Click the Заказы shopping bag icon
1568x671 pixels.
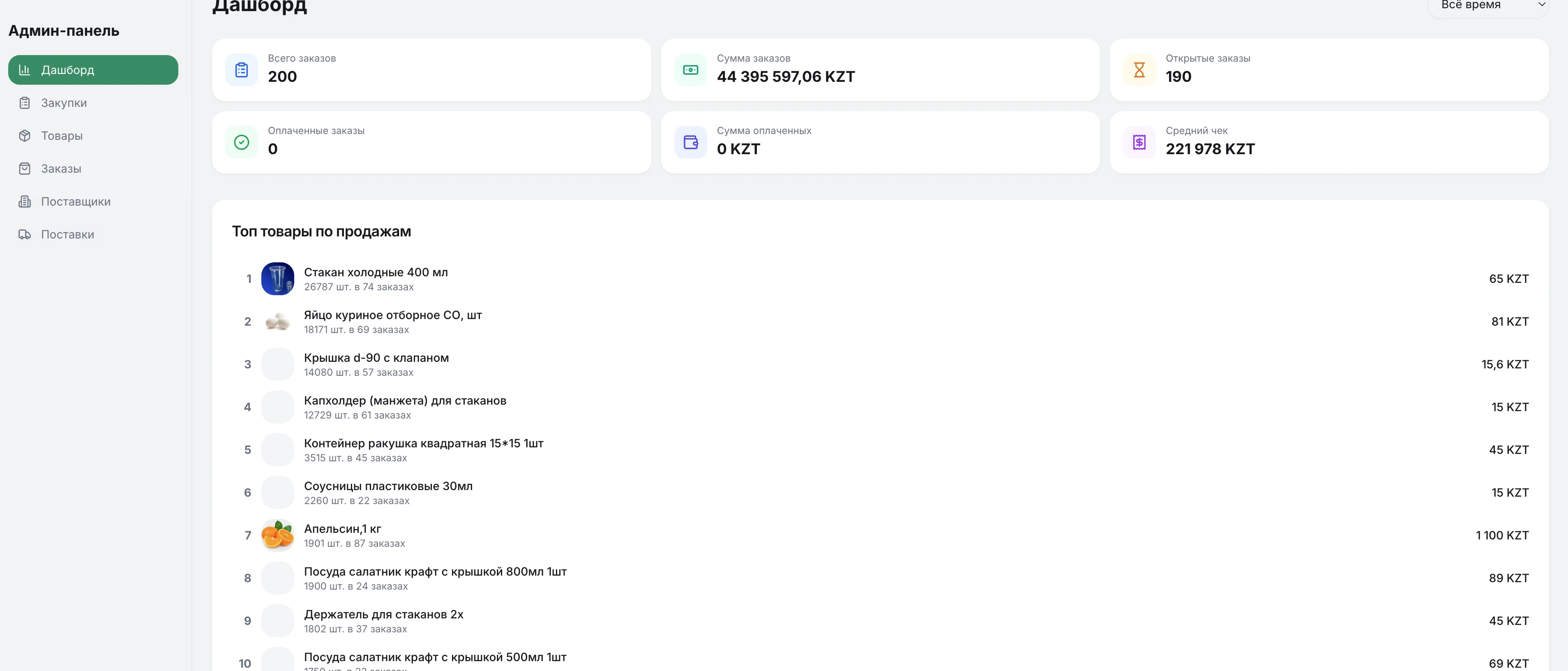click(x=24, y=169)
